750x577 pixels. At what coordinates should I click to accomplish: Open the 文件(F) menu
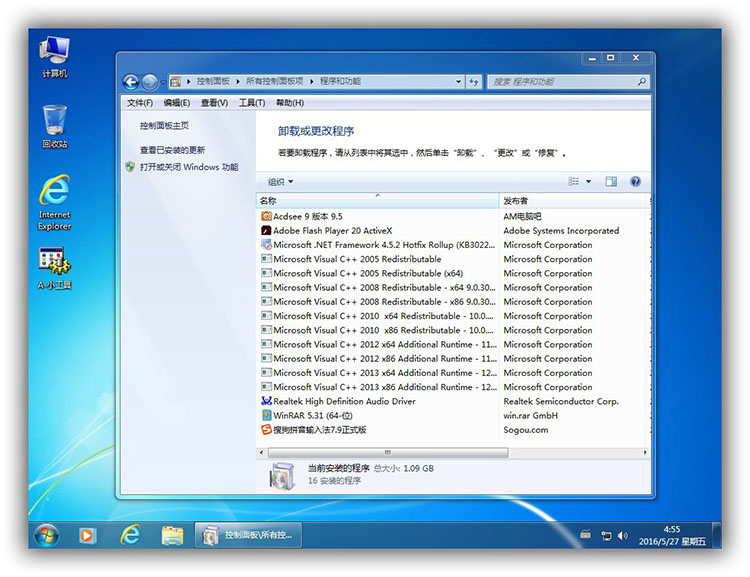point(140,103)
